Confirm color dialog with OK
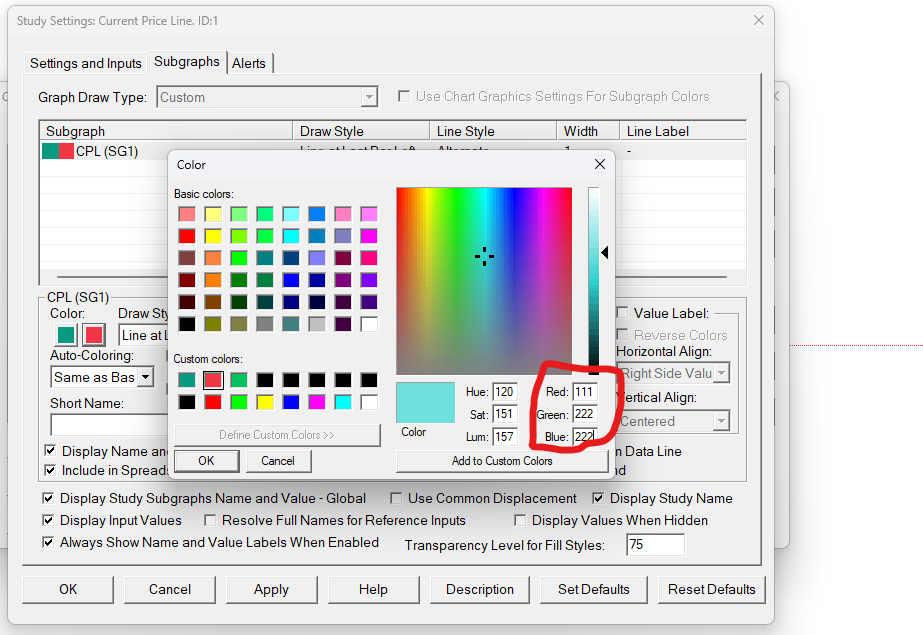The image size is (923, 635). (207, 461)
